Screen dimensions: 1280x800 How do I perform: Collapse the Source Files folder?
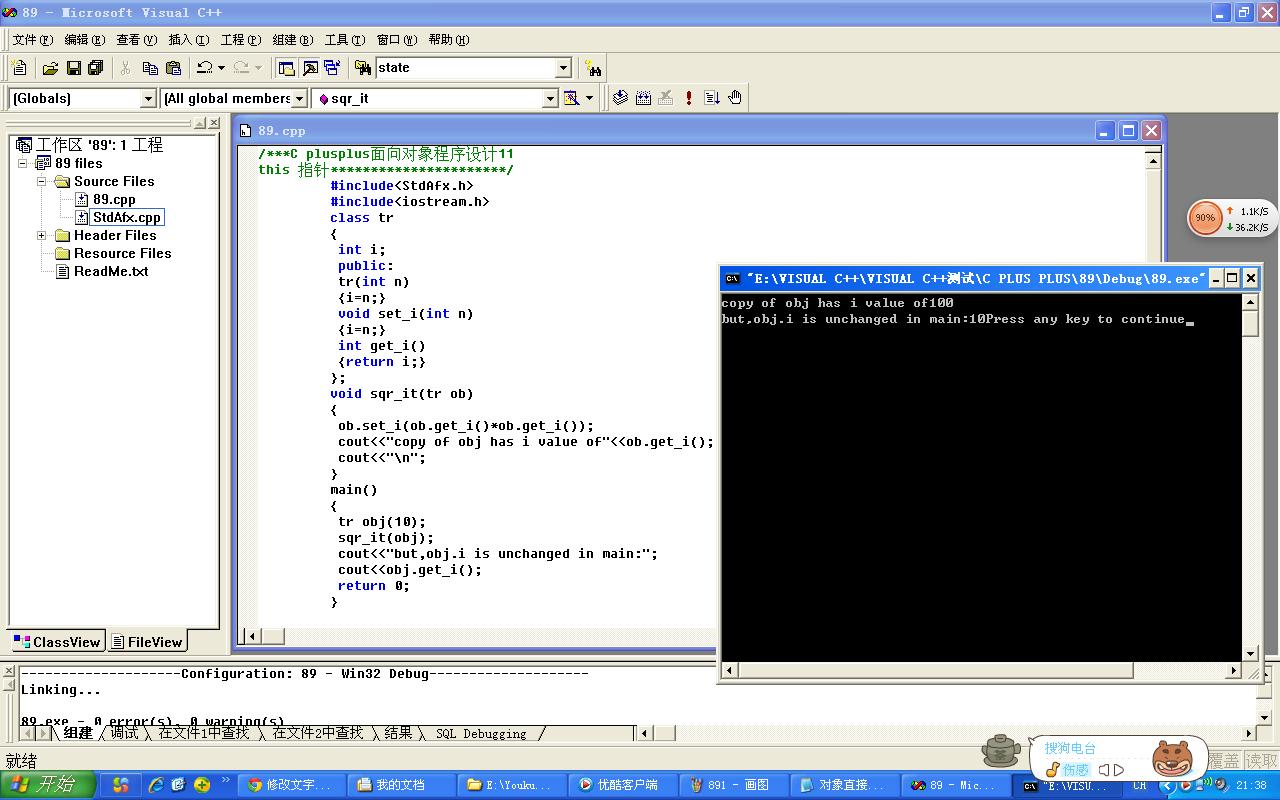(42, 182)
